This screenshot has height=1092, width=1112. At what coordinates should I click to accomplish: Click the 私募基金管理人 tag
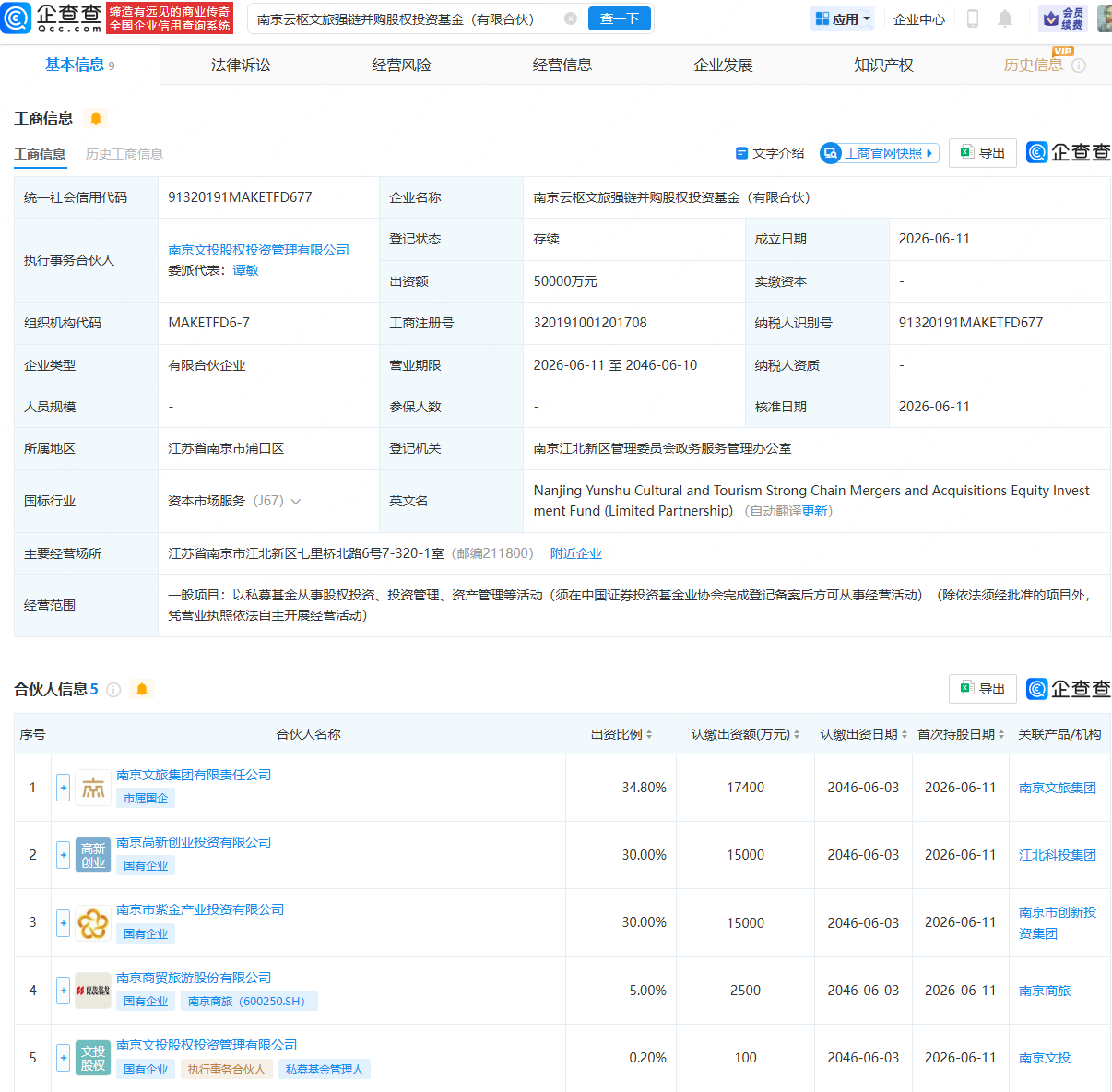coord(325,1070)
